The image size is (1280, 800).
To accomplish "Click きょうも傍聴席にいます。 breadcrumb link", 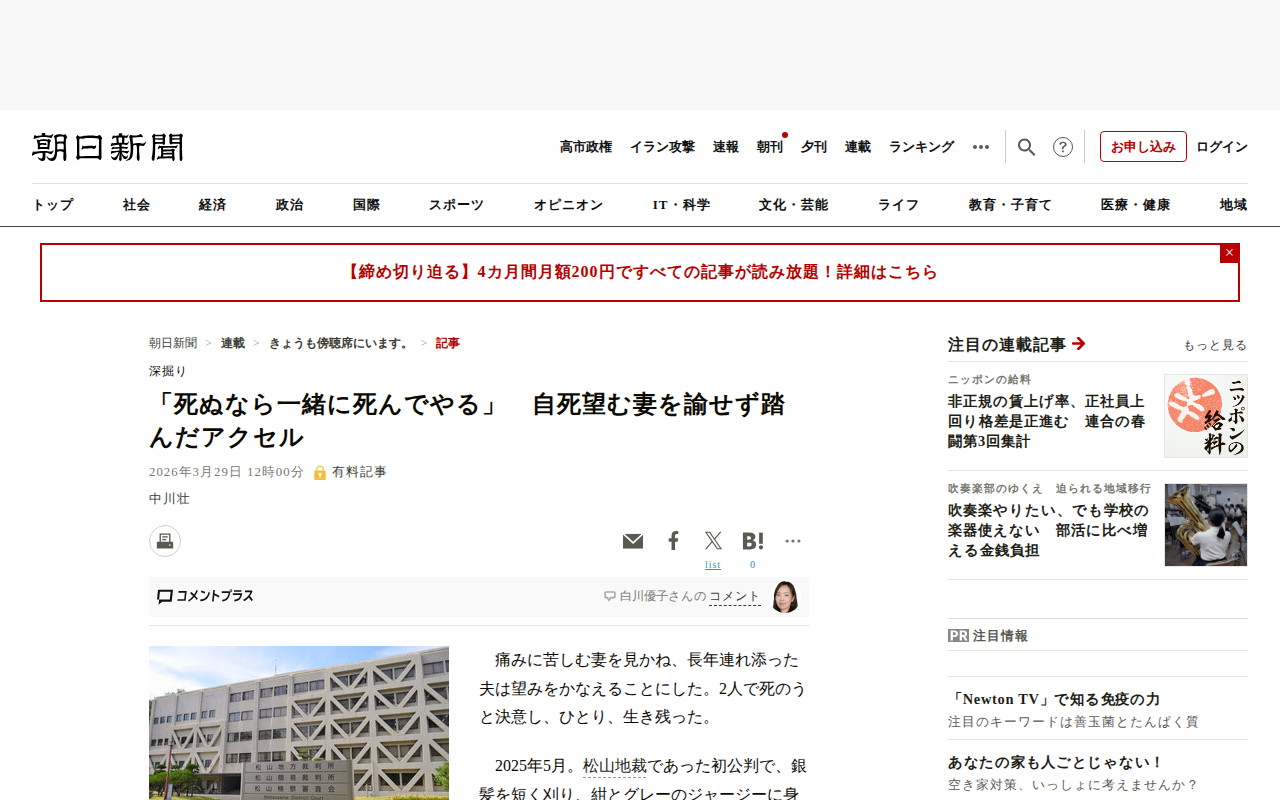I will point(340,343).
